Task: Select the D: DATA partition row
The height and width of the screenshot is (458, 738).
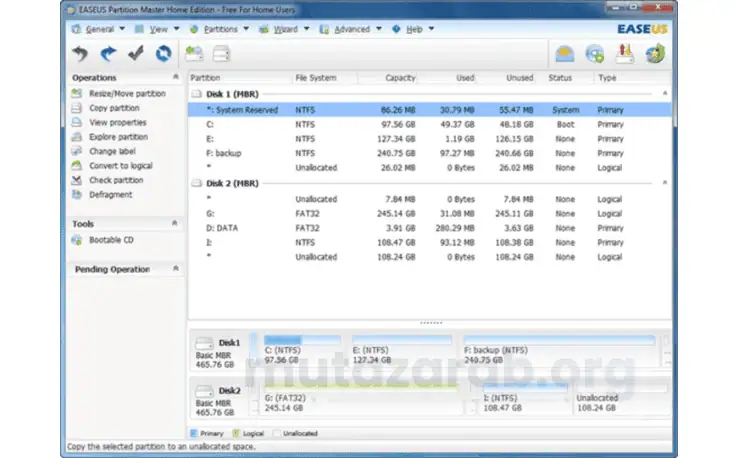Action: click(x=430, y=228)
